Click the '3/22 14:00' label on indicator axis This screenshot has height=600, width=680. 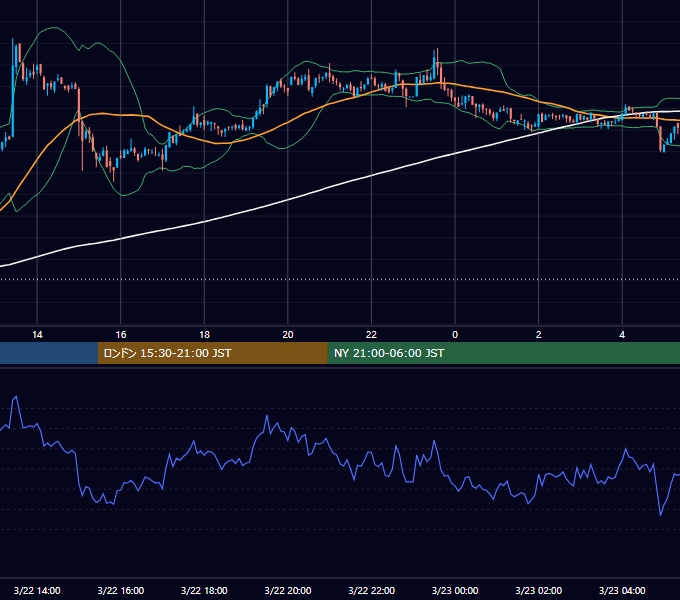point(37,590)
